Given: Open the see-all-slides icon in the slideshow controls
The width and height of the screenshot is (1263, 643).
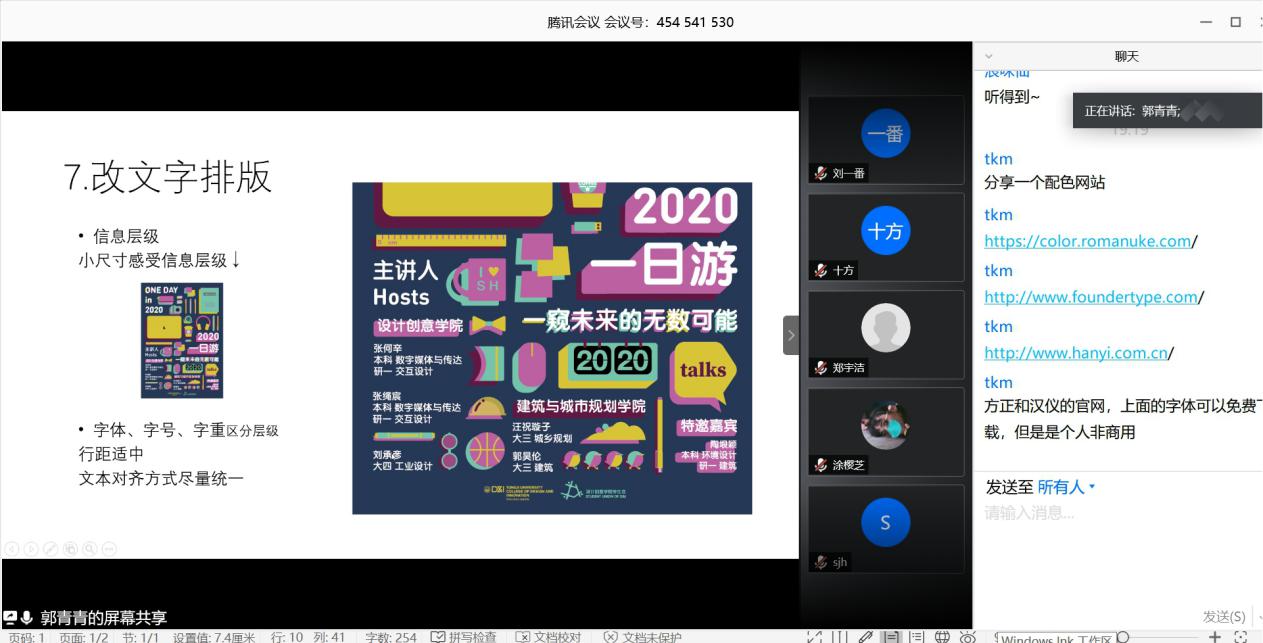Looking at the screenshot, I should pos(70,548).
